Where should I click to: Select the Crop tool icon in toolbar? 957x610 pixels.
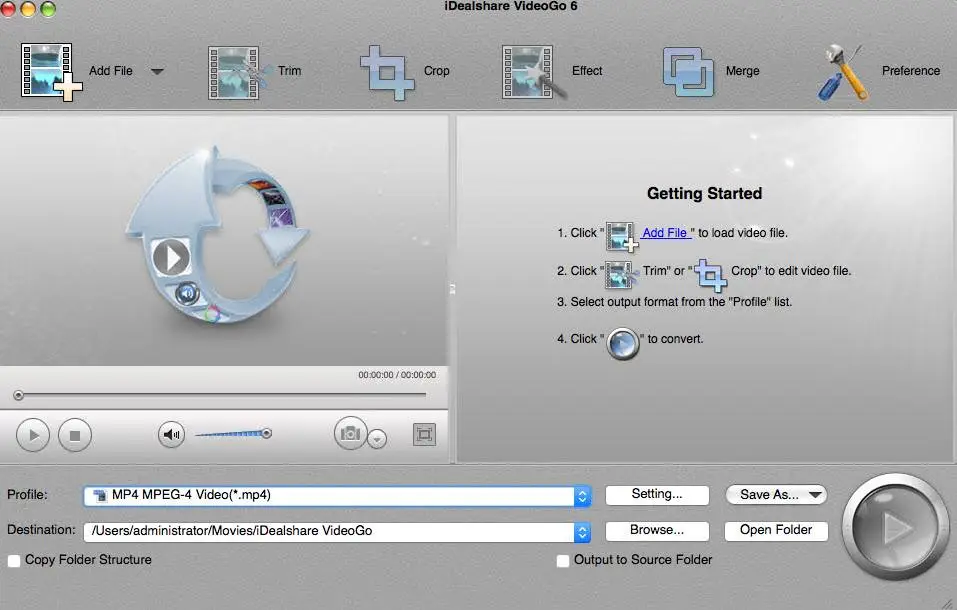click(x=388, y=72)
